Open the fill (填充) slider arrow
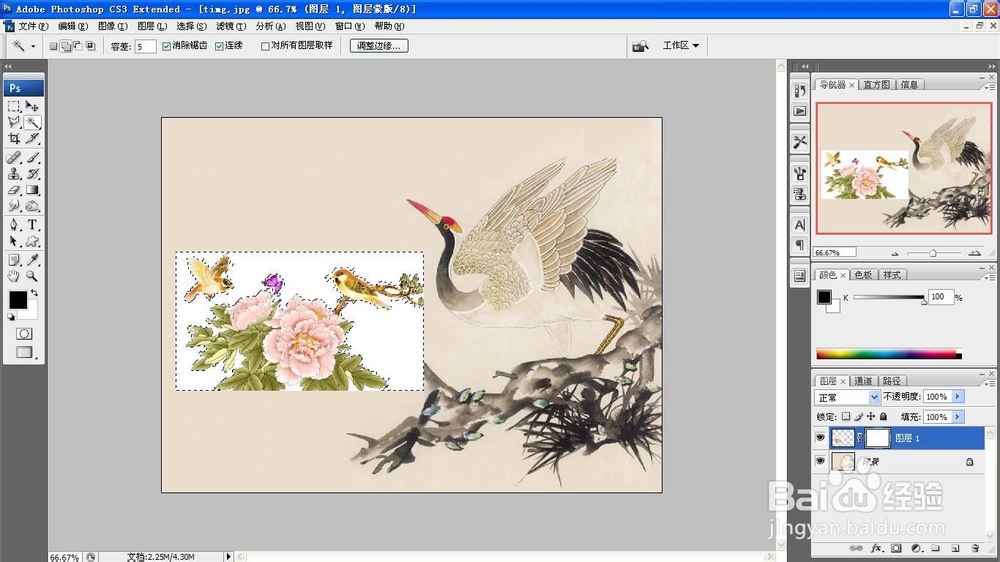Viewport: 1000px width, 562px height. pos(957,417)
